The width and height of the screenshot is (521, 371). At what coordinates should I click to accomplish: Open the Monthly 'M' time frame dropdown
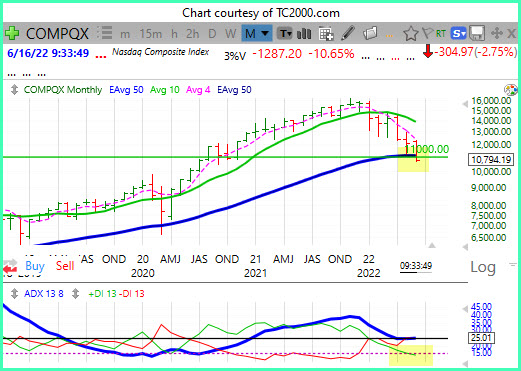point(256,33)
